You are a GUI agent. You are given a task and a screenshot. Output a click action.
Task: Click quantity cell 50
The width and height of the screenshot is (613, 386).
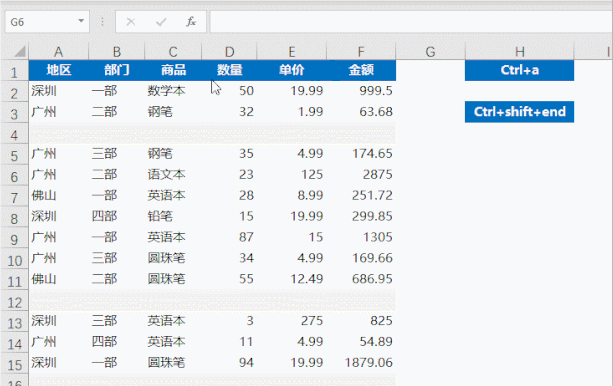click(229, 91)
